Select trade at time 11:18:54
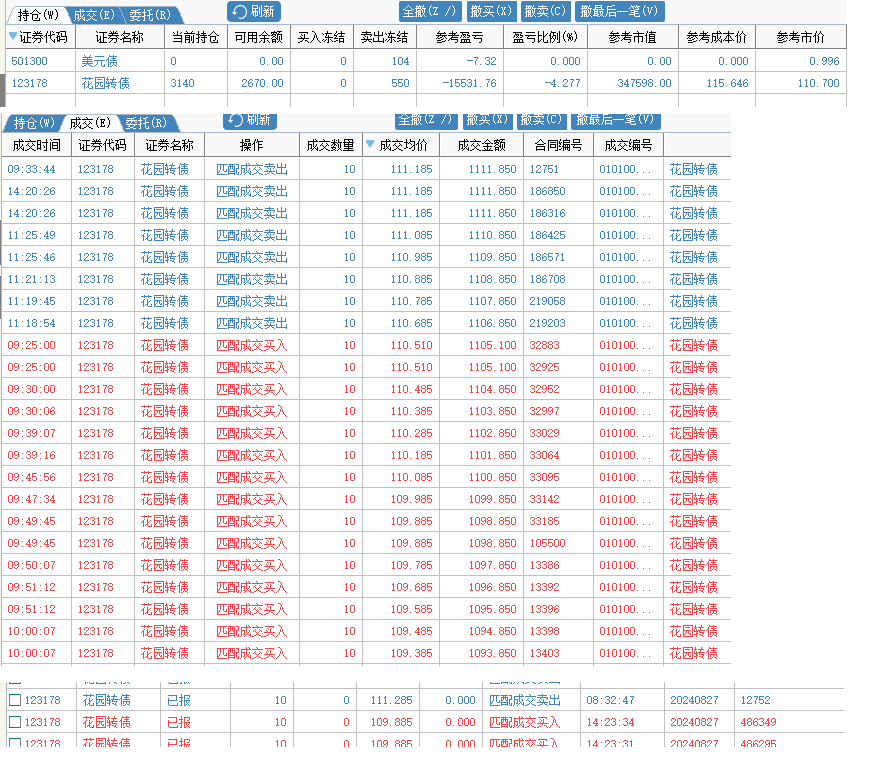 (366, 323)
